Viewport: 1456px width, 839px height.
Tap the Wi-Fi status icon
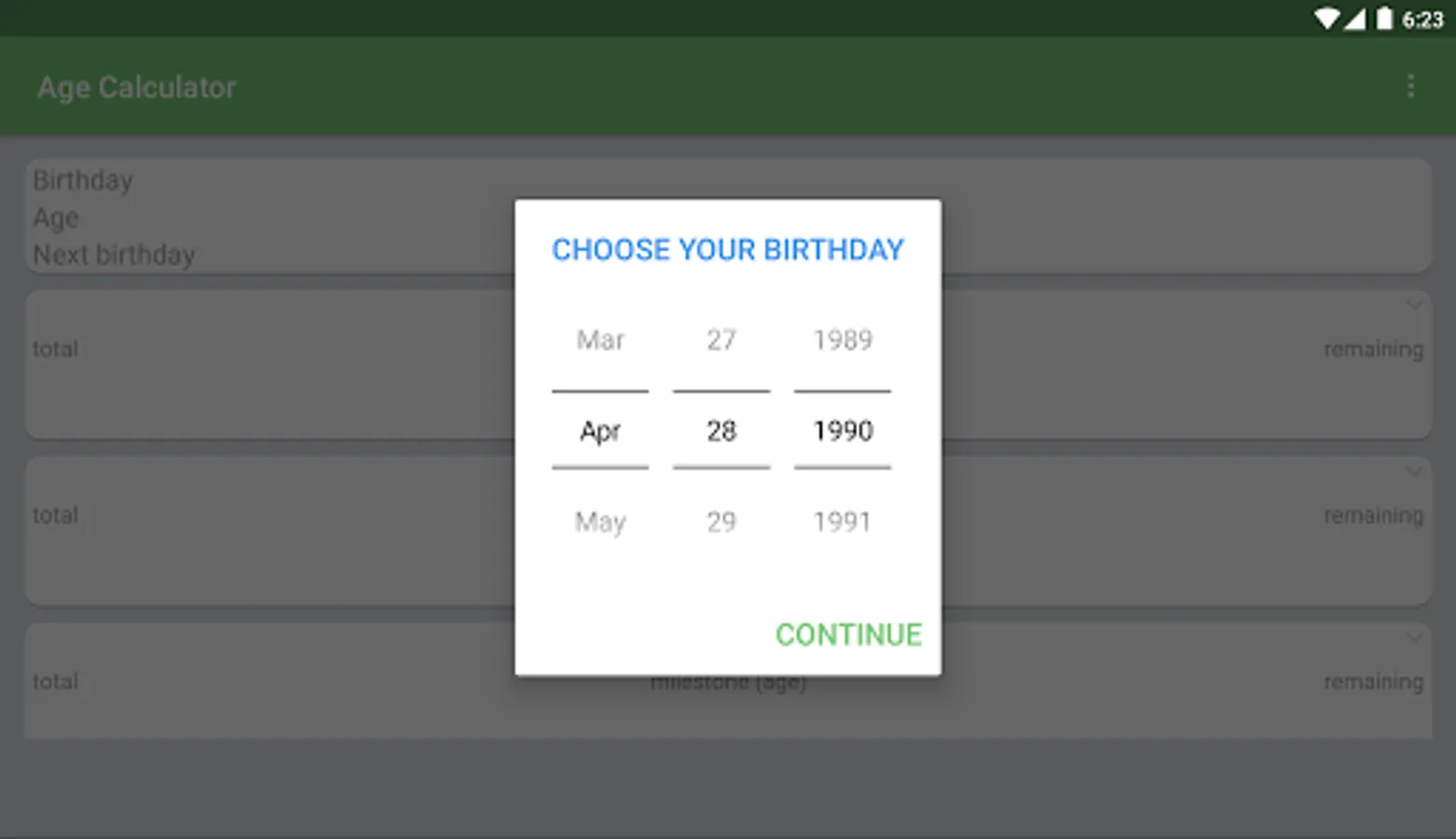tap(1326, 19)
